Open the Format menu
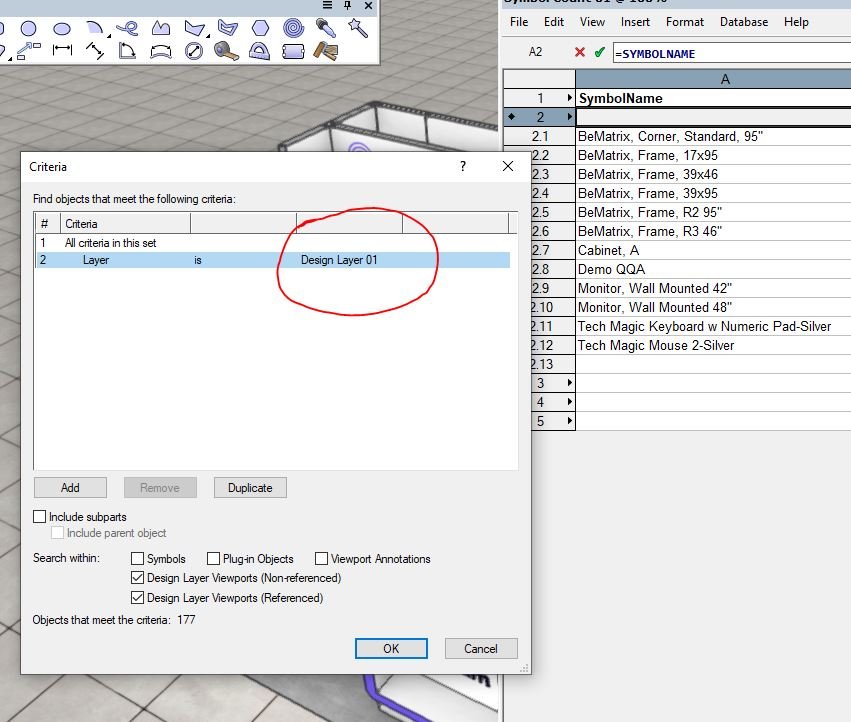The width and height of the screenshot is (851, 722). [x=684, y=21]
